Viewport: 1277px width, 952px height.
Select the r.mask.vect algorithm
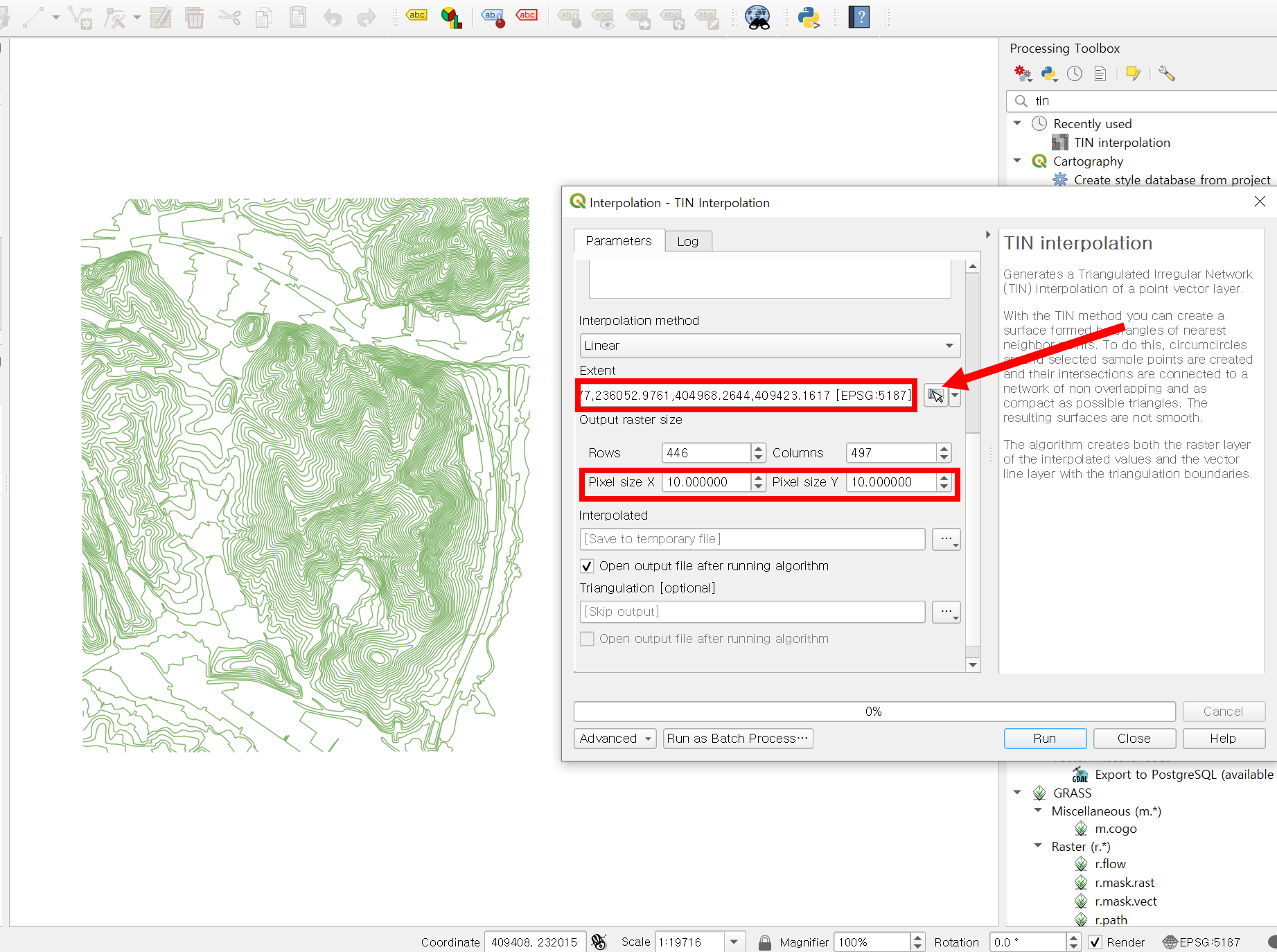tap(1116, 901)
